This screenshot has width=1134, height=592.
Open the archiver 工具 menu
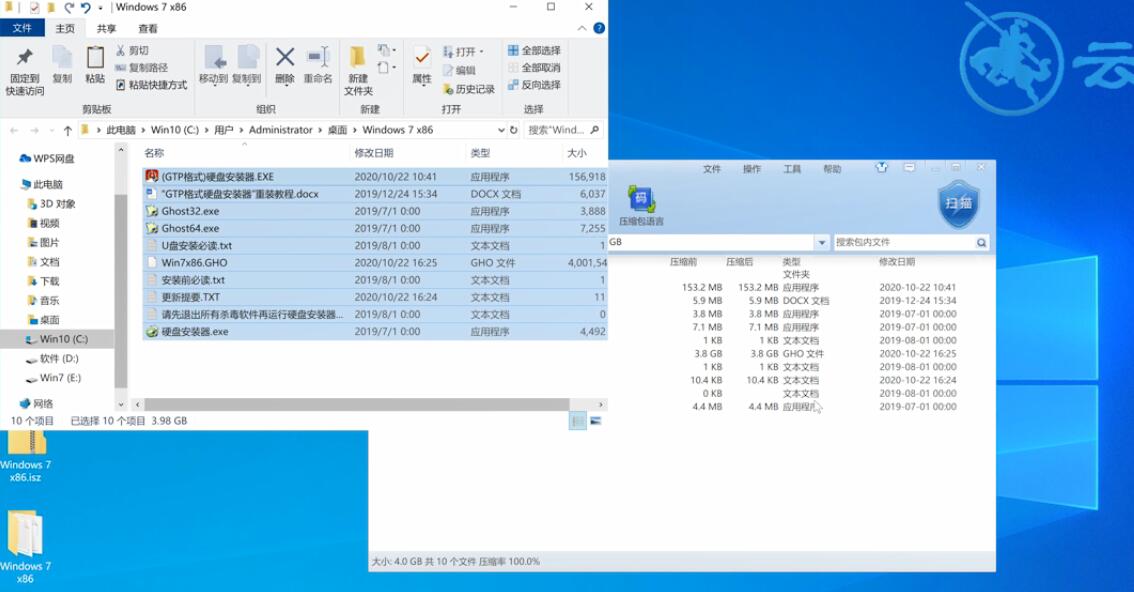click(792, 168)
